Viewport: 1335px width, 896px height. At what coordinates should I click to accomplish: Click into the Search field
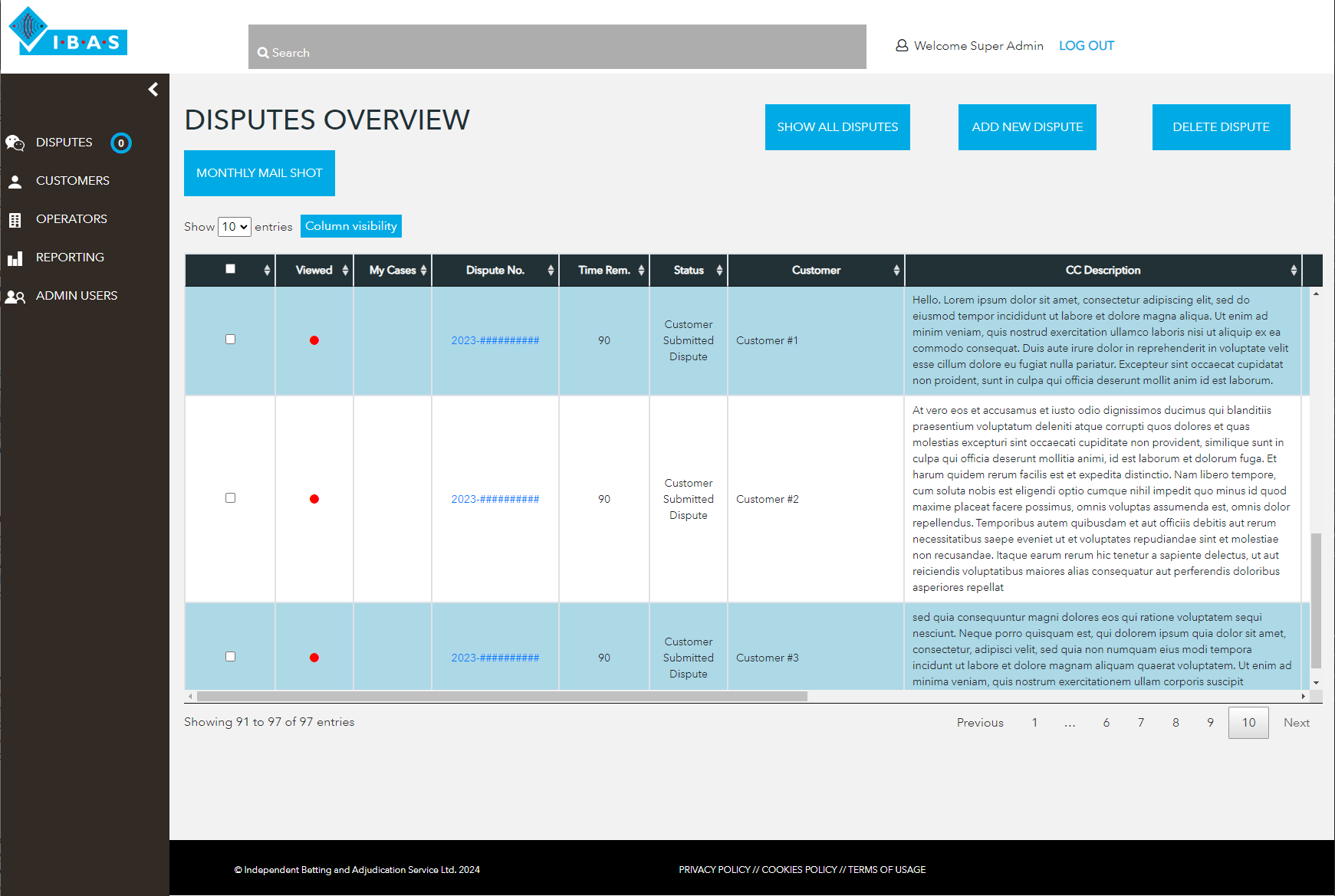(557, 52)
